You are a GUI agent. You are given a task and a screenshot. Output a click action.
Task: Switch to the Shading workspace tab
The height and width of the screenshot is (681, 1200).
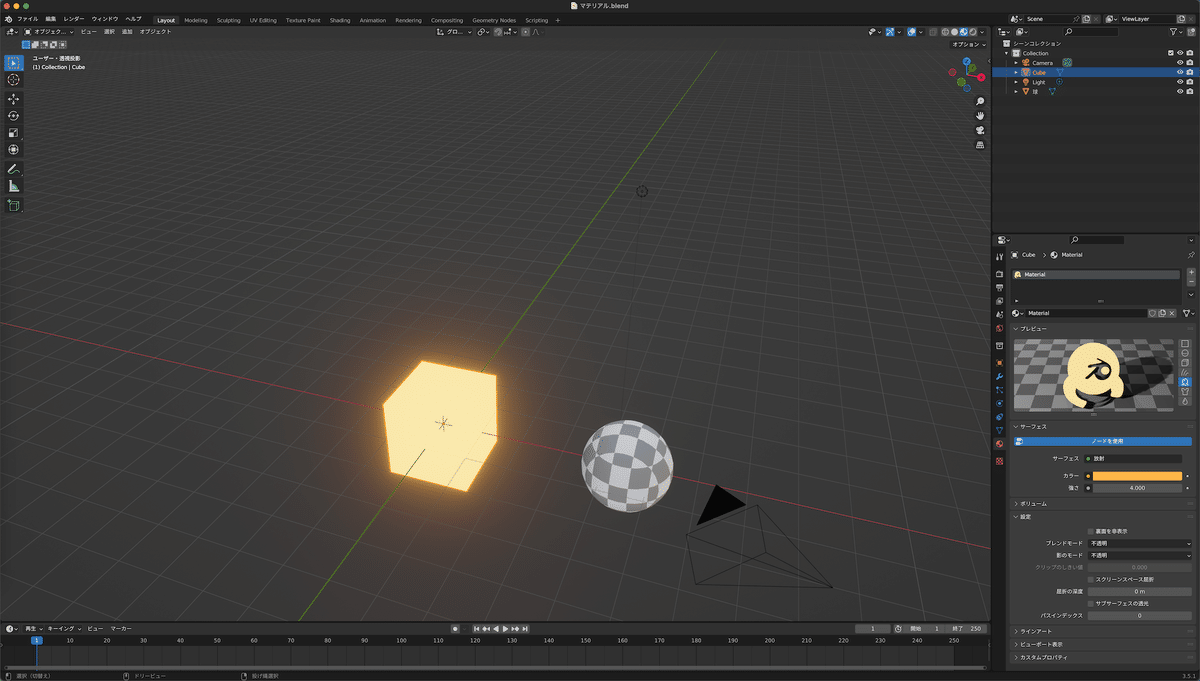340,20
